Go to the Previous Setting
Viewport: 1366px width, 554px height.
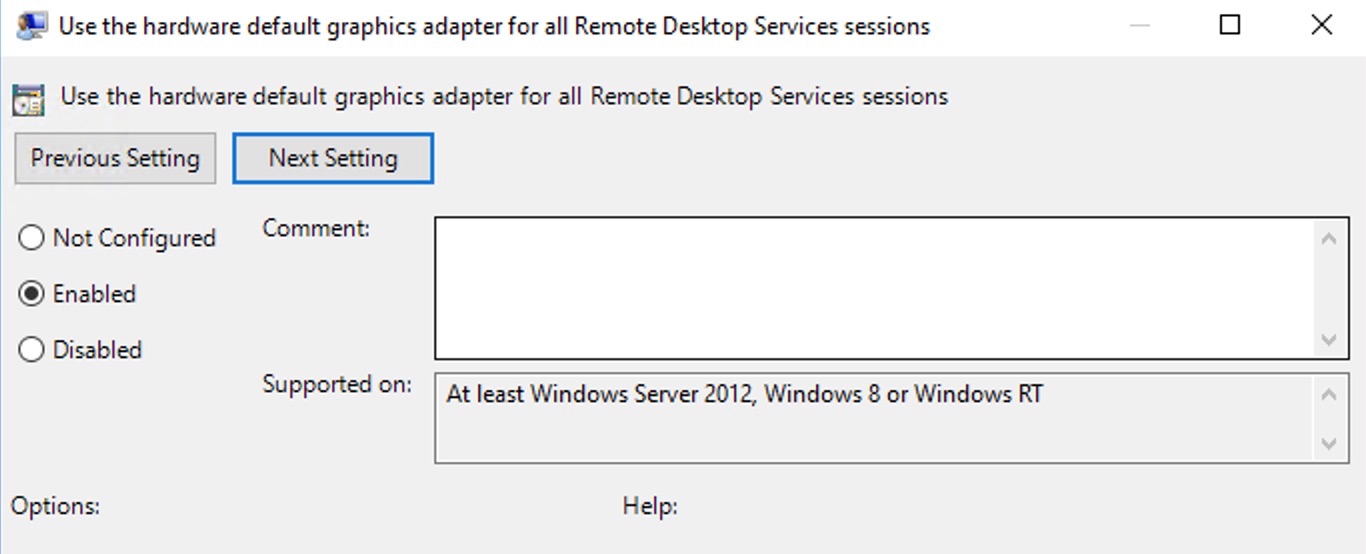point(115,158)
